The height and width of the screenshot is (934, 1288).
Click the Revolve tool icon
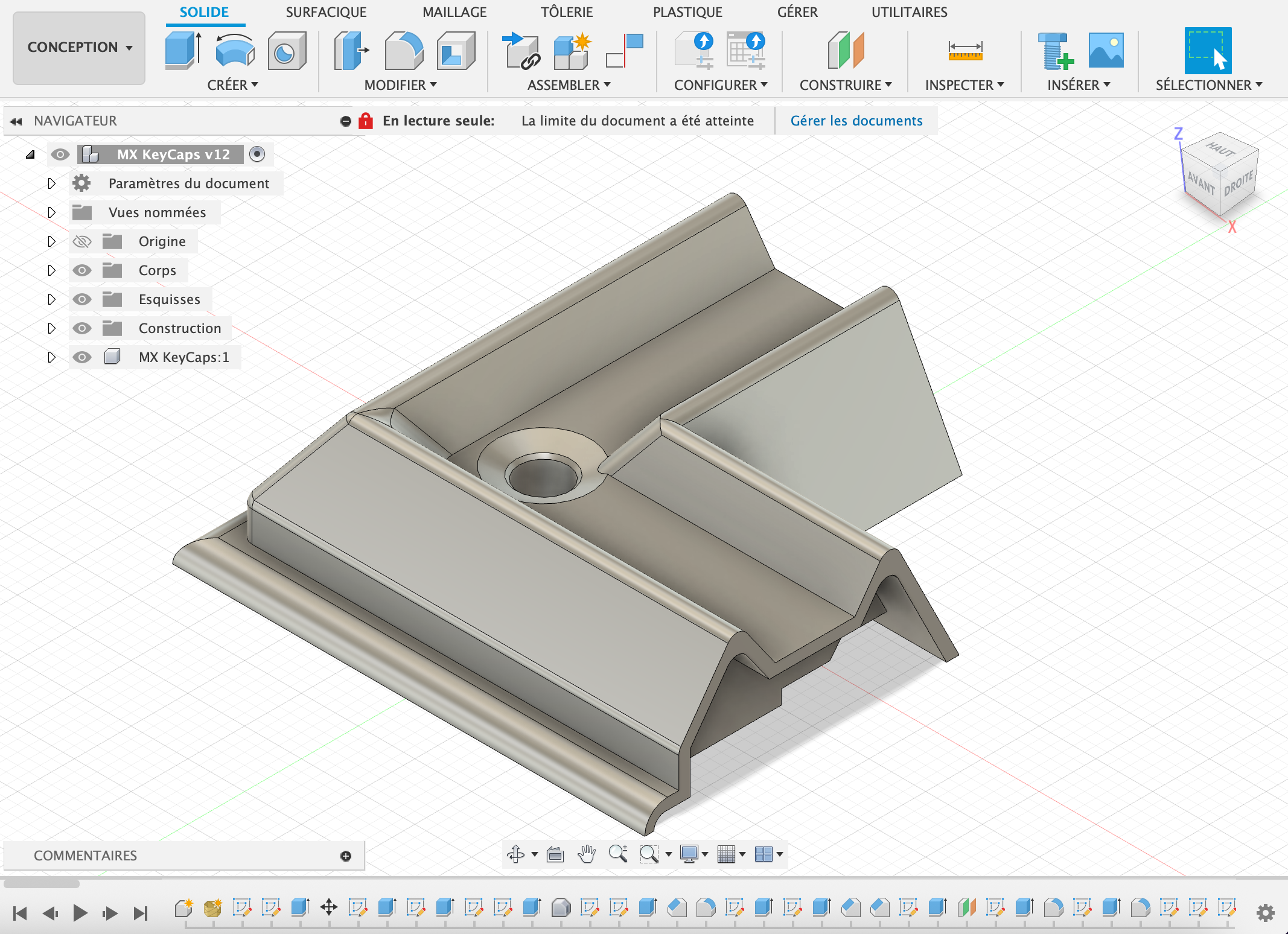234,51
